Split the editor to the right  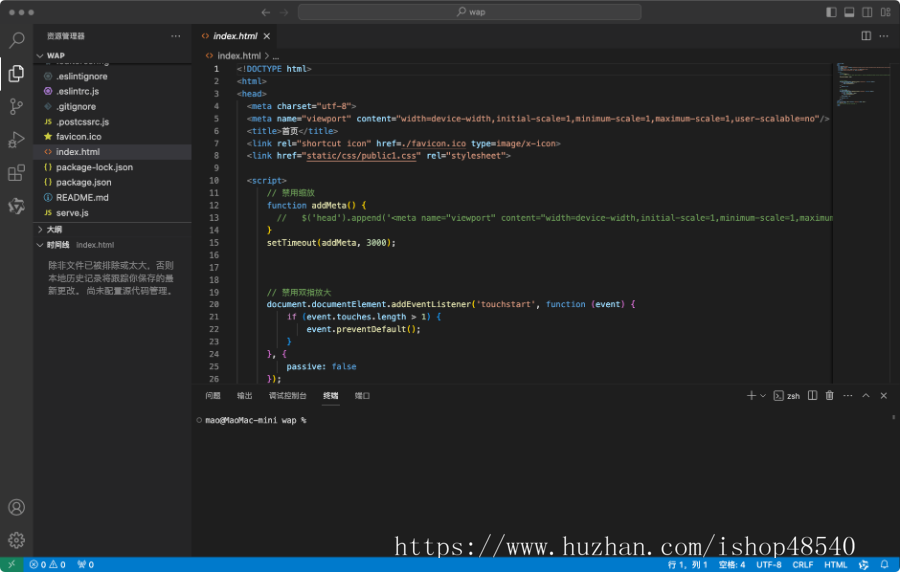(866, 36)
